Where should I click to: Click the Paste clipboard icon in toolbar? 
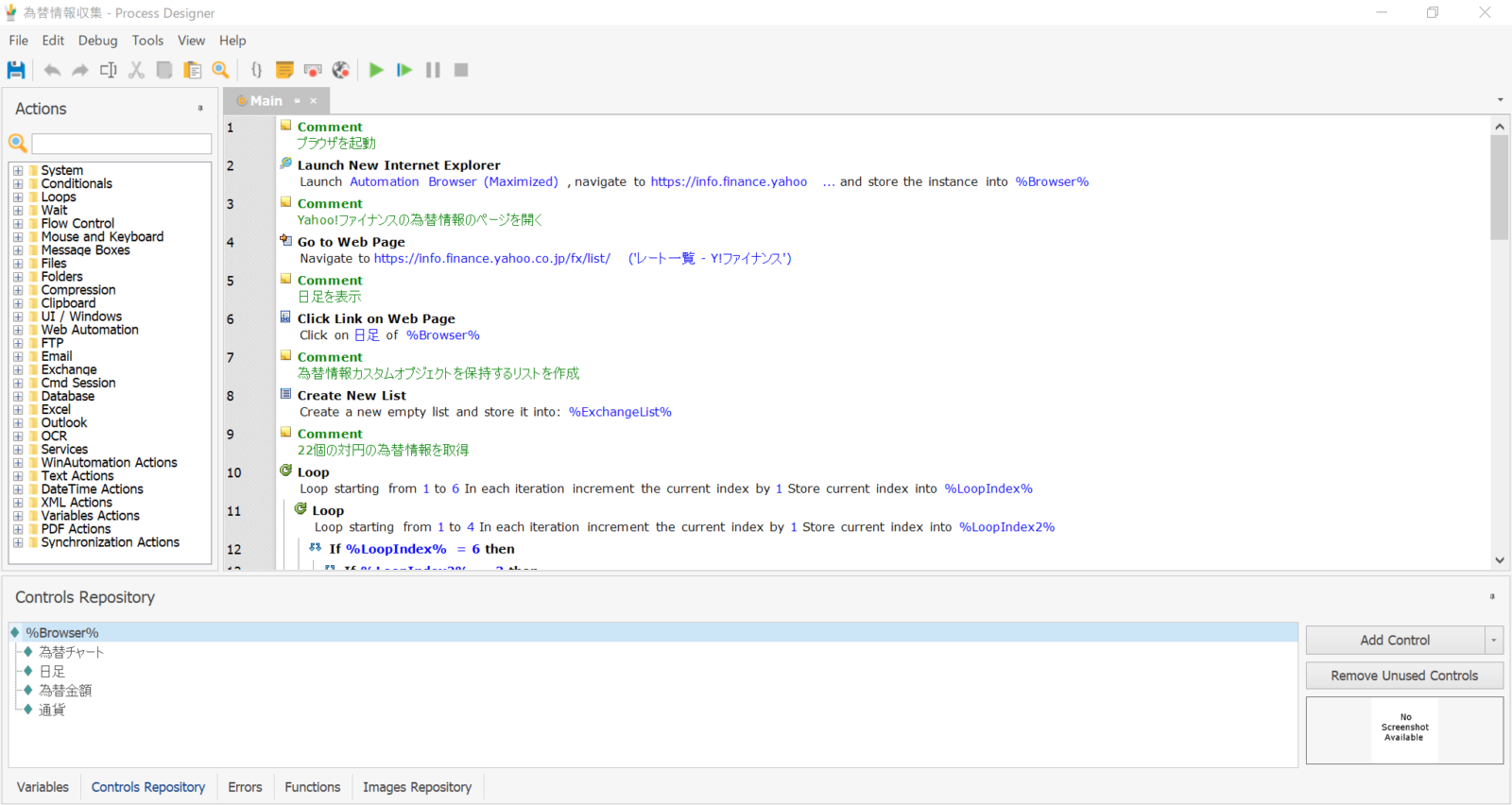(193, 70)
